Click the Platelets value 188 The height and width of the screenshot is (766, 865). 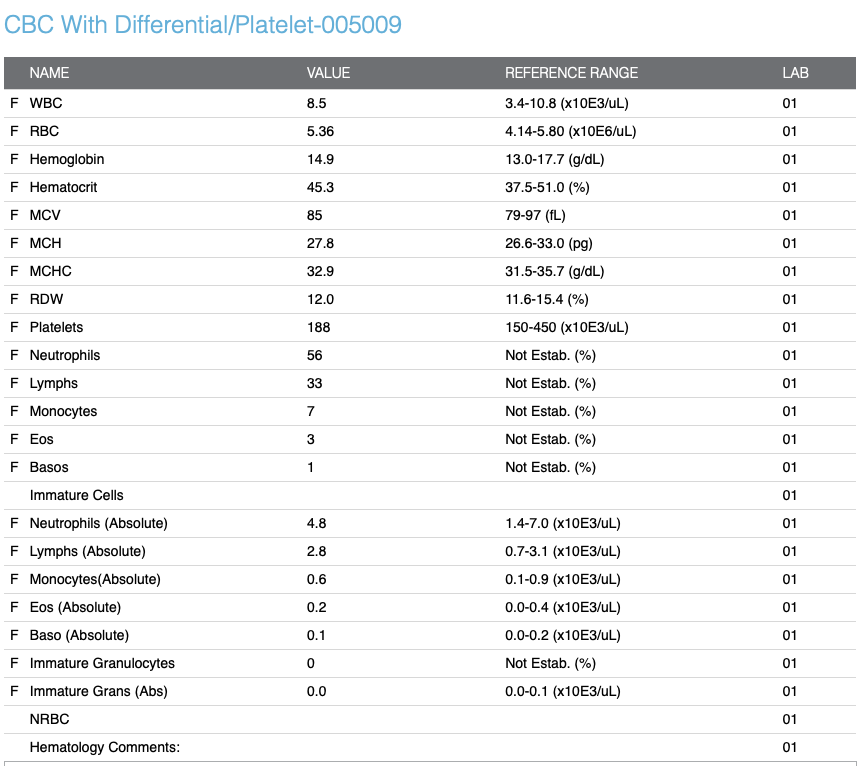click(318, 327)
